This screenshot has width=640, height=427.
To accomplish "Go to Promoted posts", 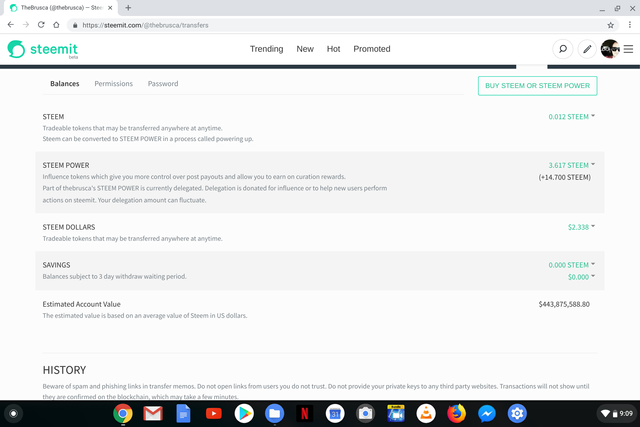I will [x=372, y=49].
